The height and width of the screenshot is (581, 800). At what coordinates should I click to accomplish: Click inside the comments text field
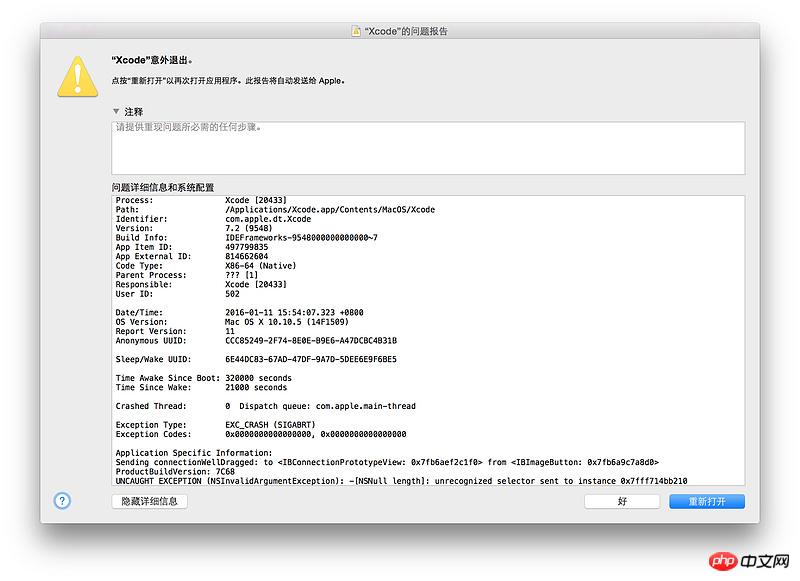428,148
